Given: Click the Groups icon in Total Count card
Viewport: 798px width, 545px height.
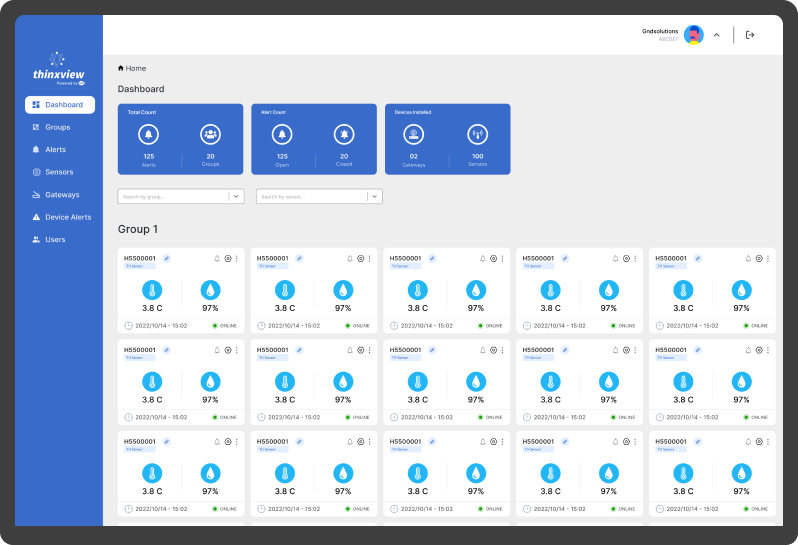Looking at the screenshot, I should [x=210, y=134].
